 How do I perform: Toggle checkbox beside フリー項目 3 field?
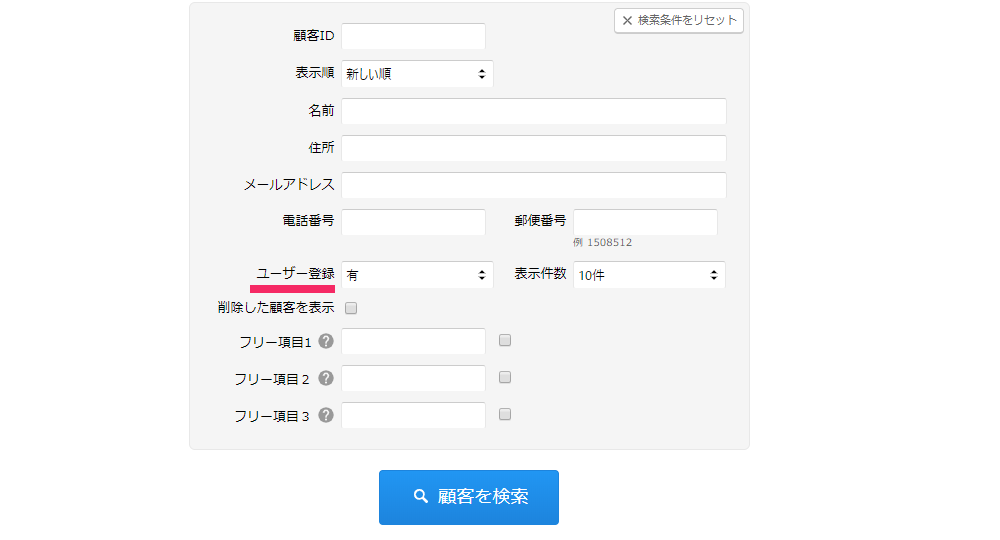[x=505, y=415]
